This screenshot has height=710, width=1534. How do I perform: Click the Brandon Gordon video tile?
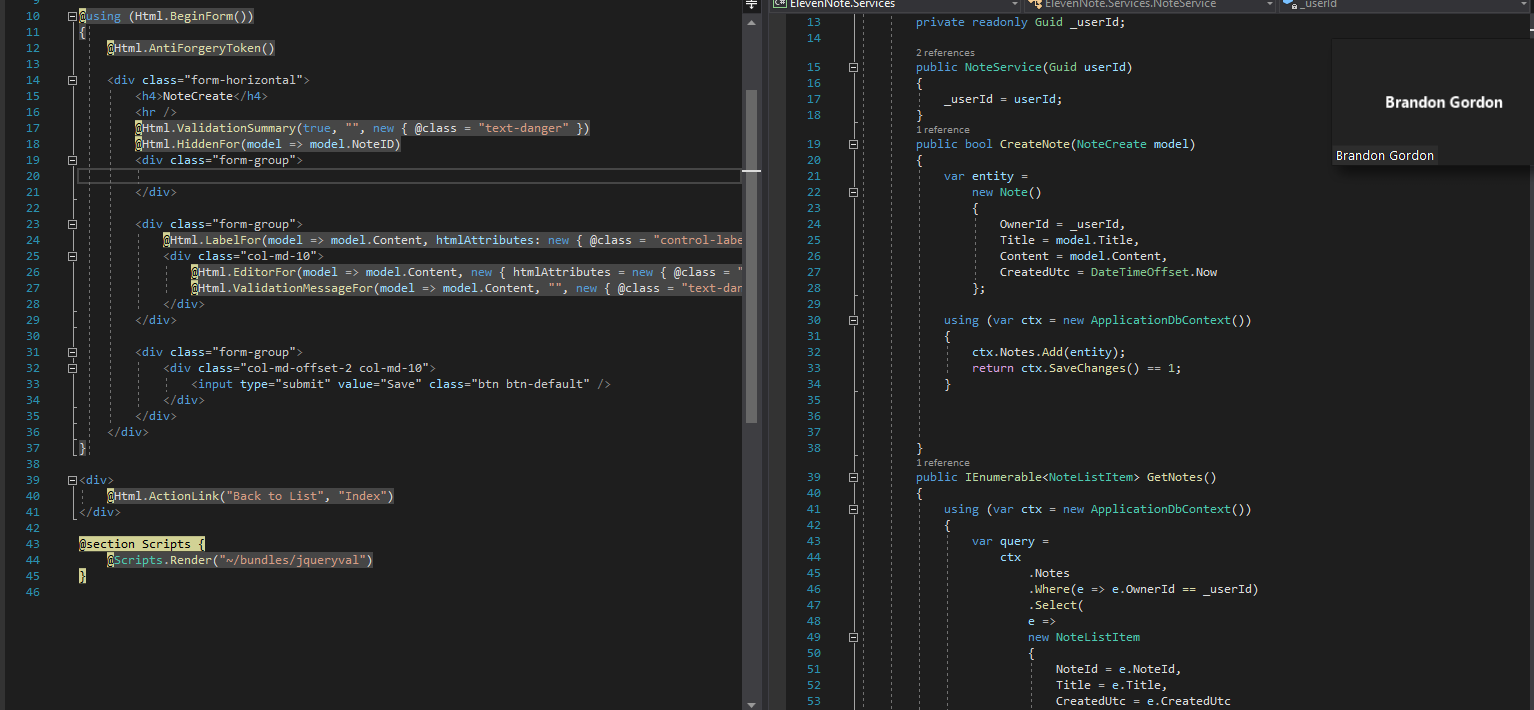tap(1432, 101)
